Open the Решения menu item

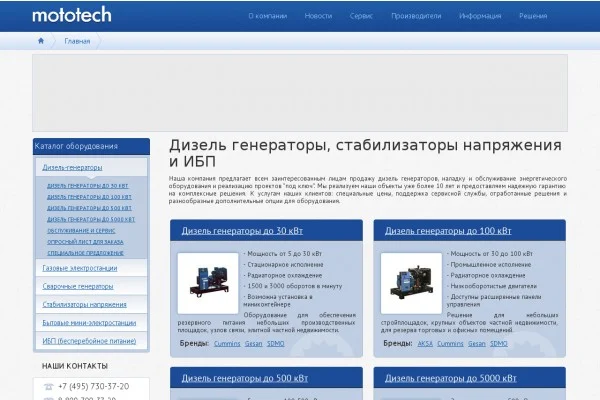(x=533, y=16)
